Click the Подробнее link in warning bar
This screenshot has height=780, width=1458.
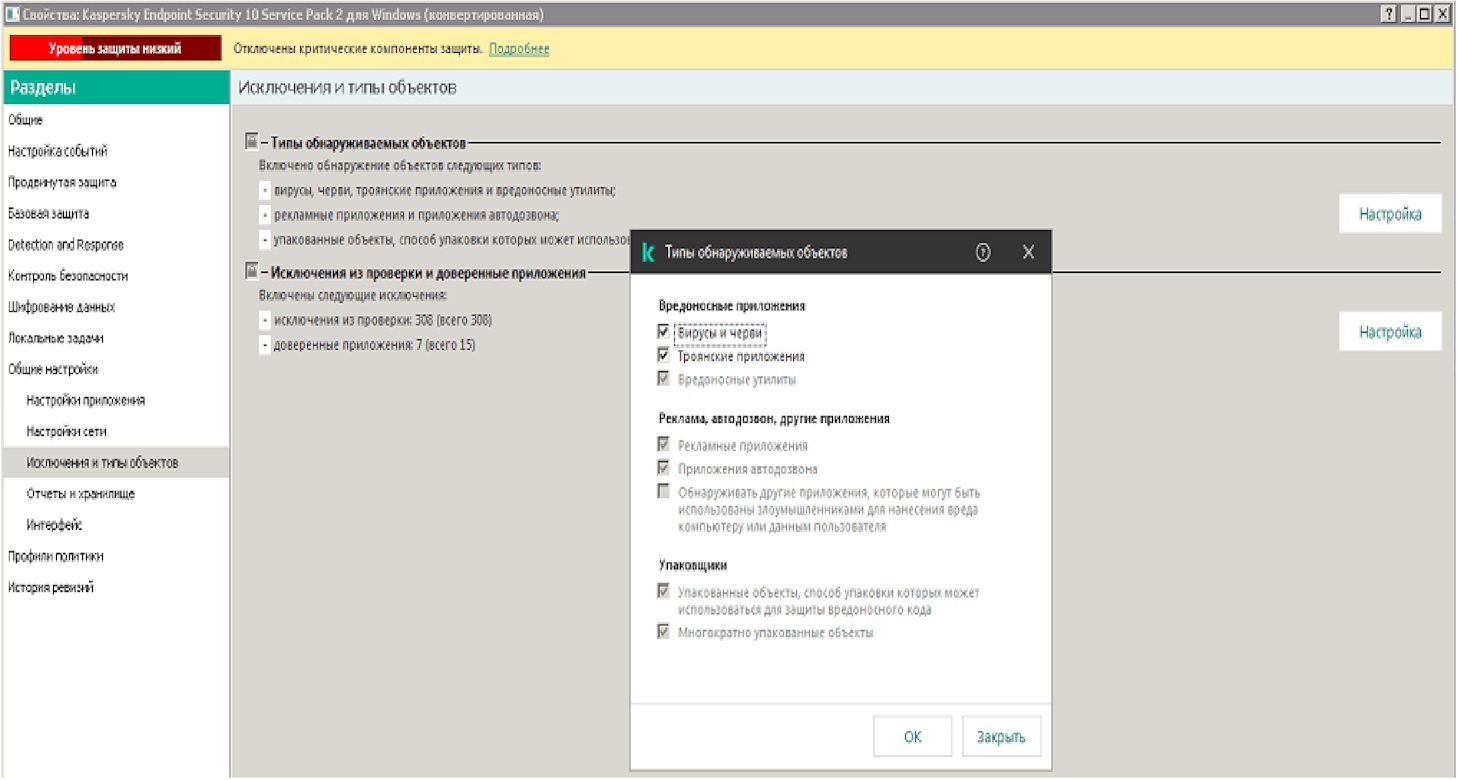(x=519, y=49)
